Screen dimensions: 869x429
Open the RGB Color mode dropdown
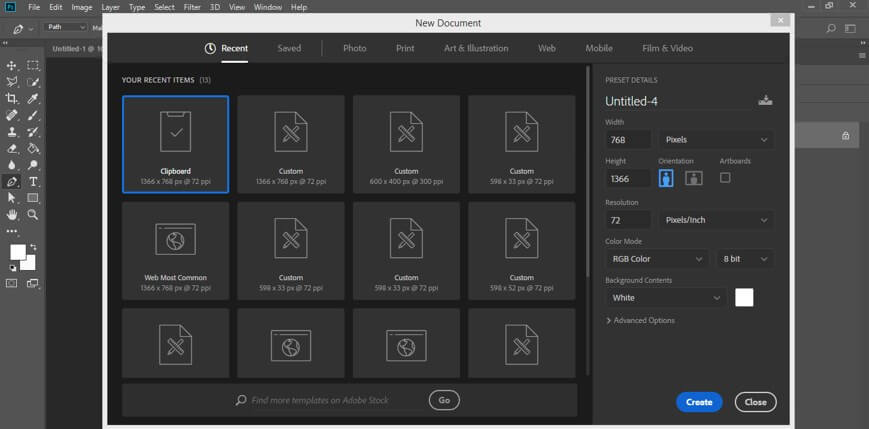(x=657, y=259)
